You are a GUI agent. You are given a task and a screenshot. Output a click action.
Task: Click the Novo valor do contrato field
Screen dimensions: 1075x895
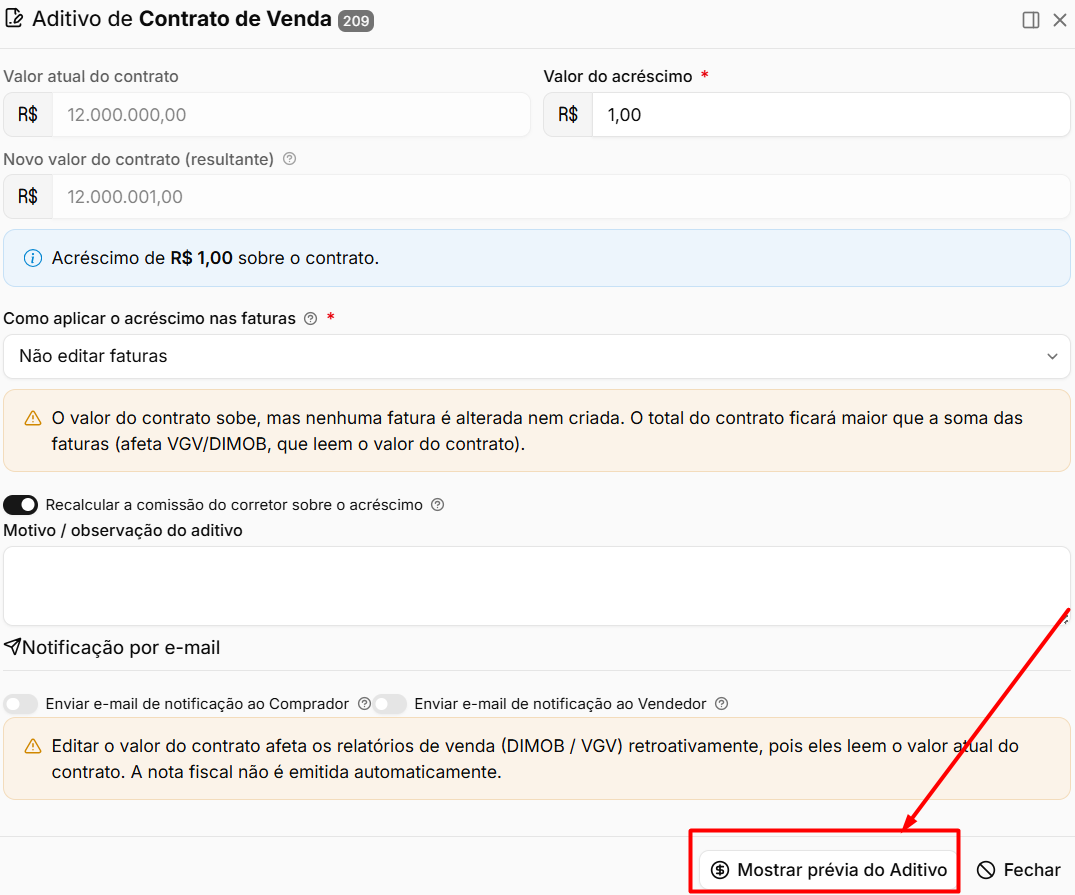click(561, 197)
